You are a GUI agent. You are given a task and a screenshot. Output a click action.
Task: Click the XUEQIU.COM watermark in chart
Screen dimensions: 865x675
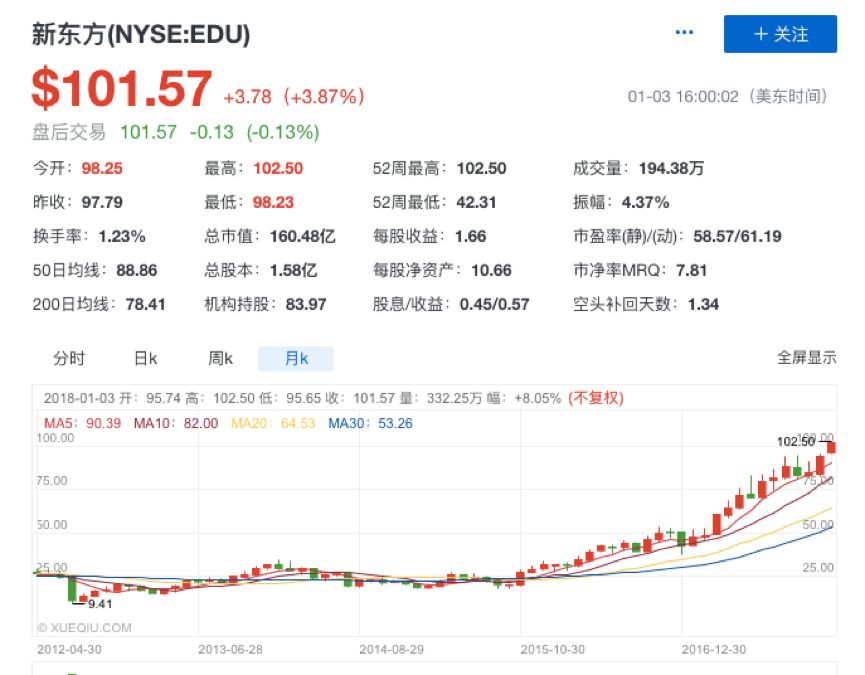click(x=84, y=628)
